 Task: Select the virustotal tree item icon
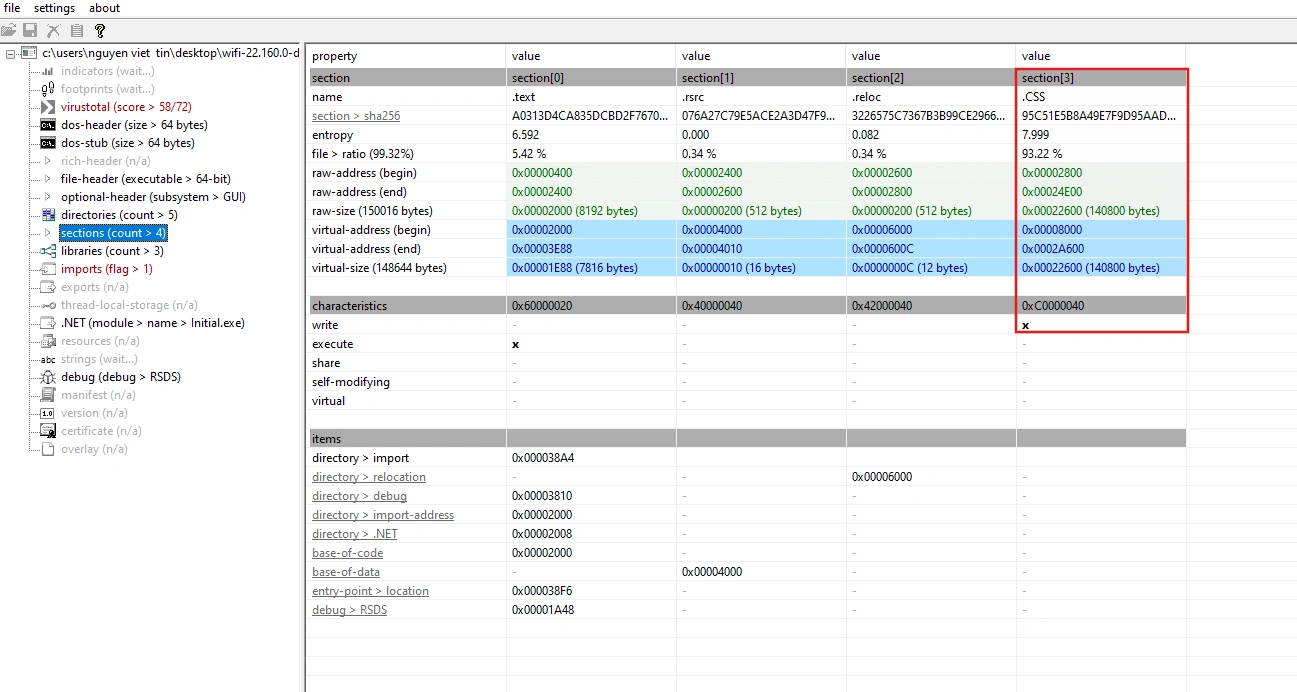pos(48,107)
